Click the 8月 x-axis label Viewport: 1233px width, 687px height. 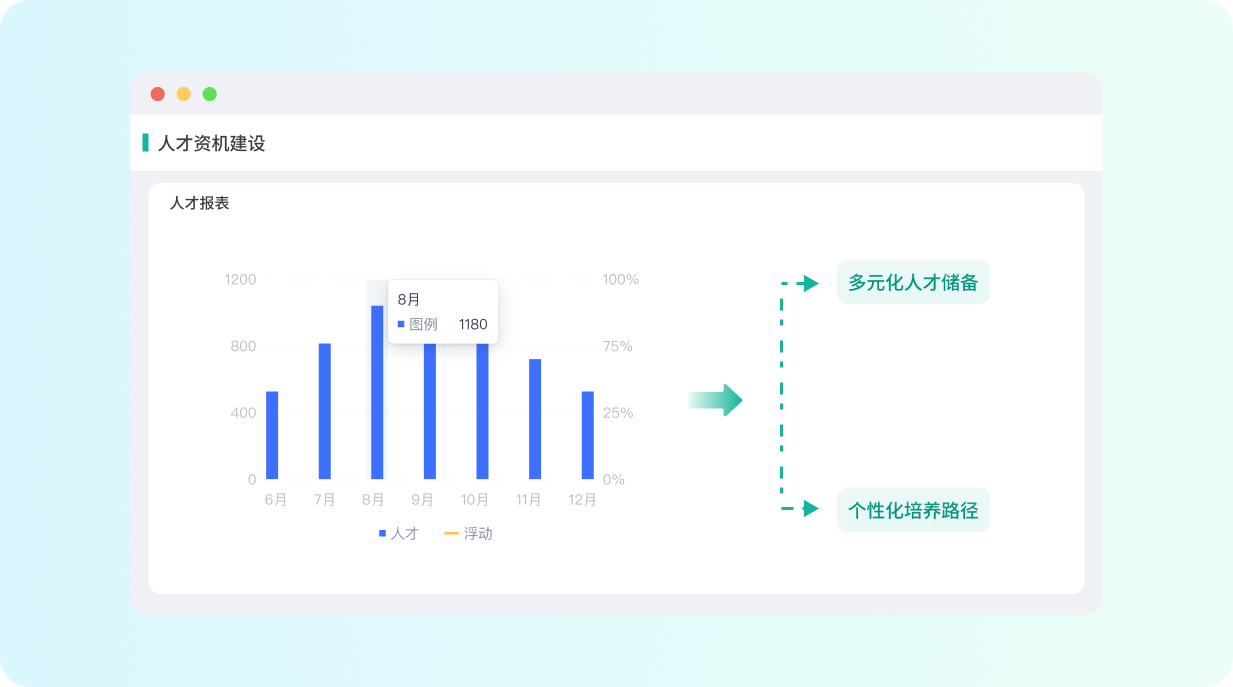coord(373,500)
